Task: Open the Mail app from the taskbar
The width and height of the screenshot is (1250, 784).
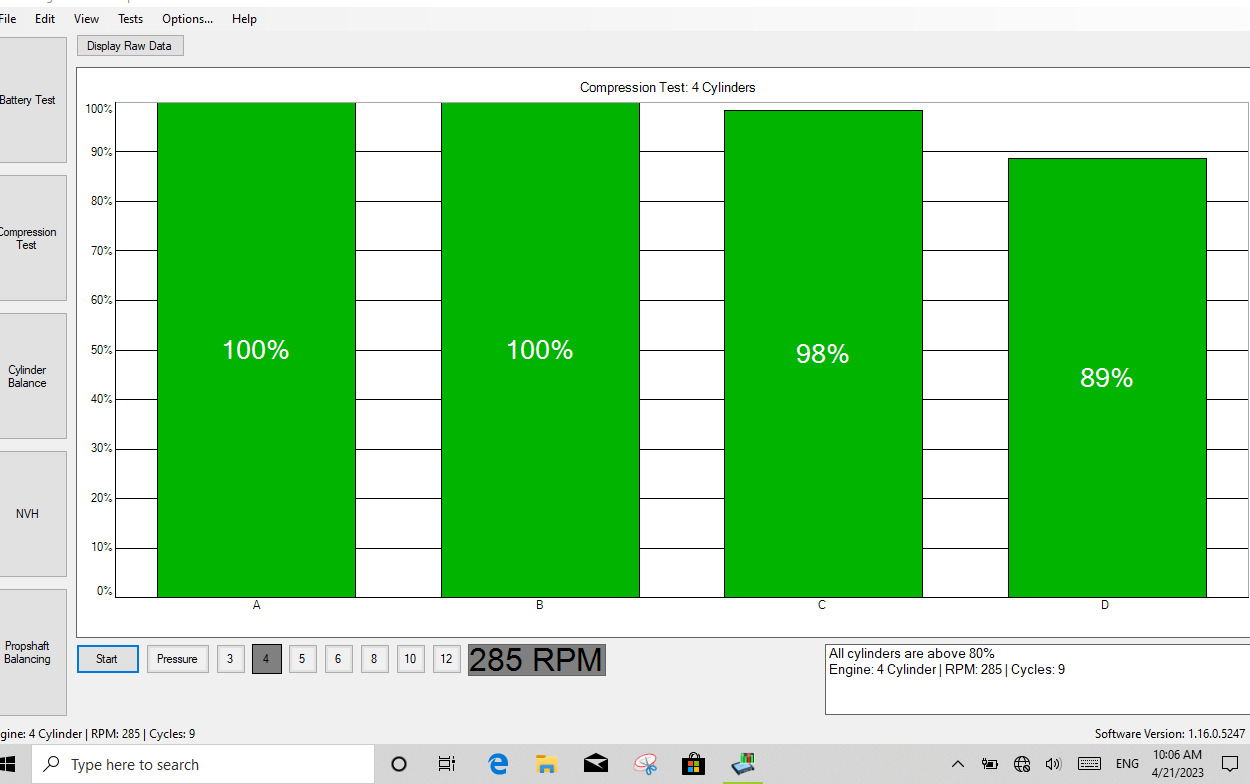Action: 595,765
